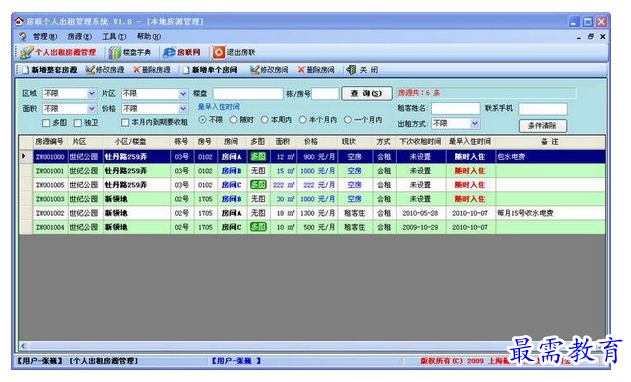Select the row numbered ZW001003
The height and width of the screenshot is (382, 631).
(x=312, y=199)
